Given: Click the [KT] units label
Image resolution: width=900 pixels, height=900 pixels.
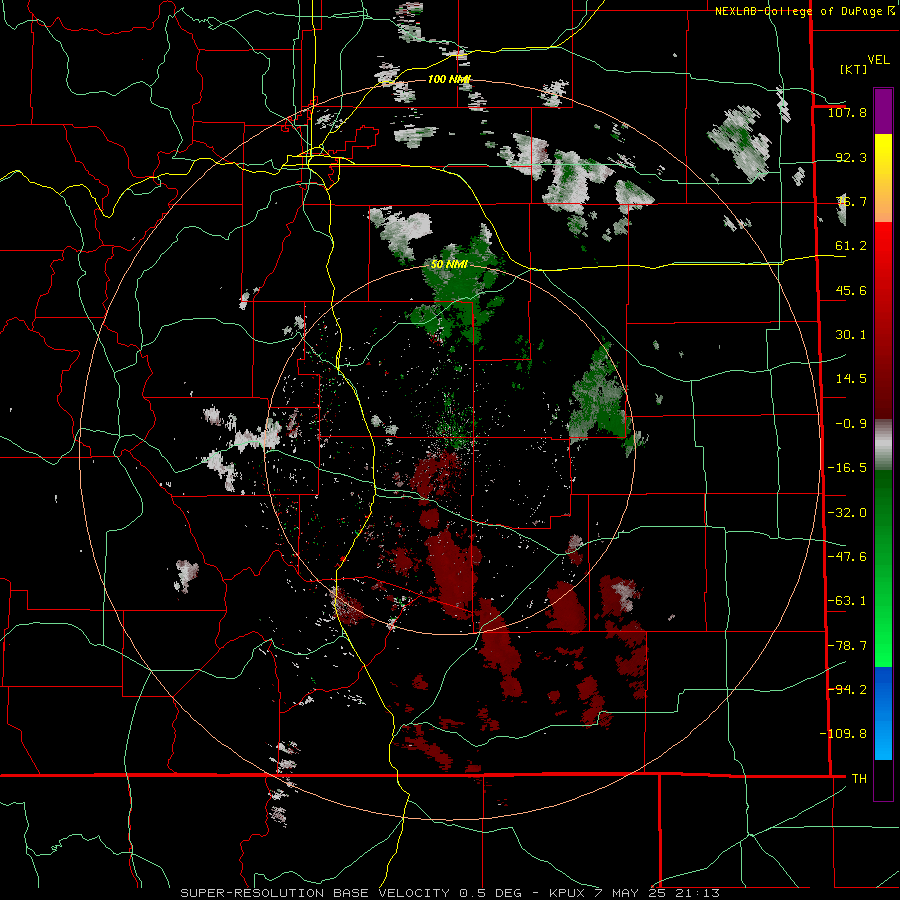Looking at the screenshot, I should click(854, 69).
